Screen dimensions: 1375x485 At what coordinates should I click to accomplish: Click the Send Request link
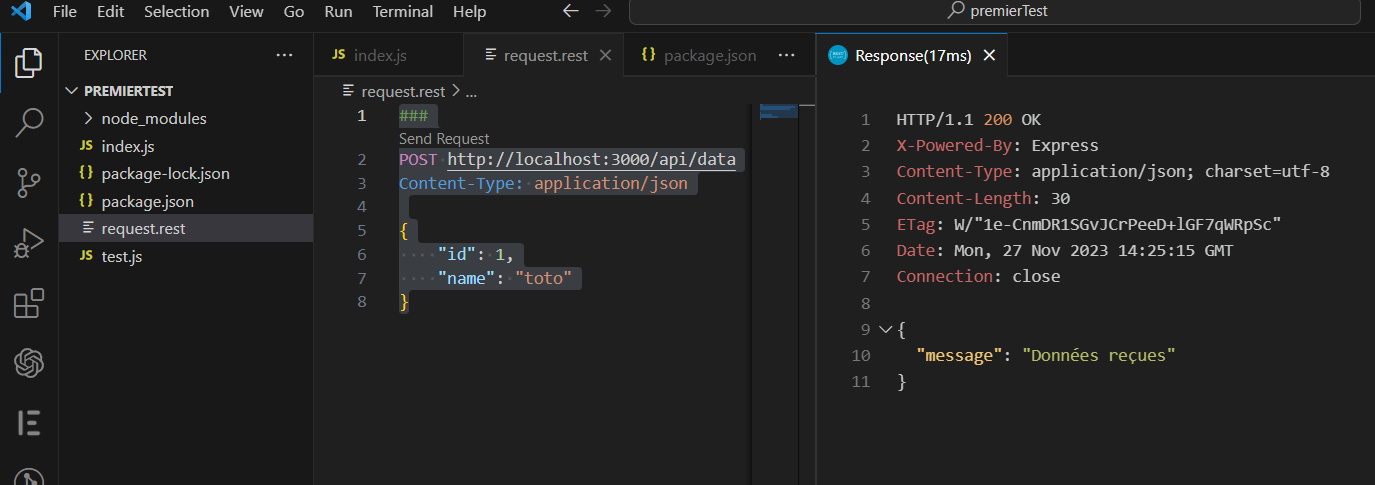tap(444, 139)
